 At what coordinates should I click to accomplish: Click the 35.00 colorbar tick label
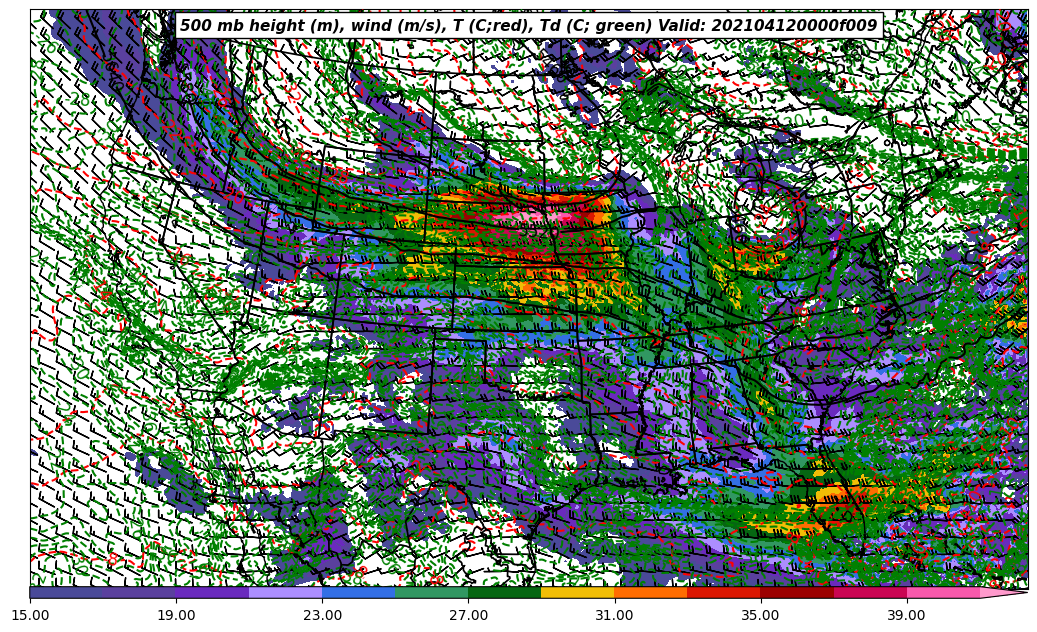pyautogui.click(x=760, y=615)
